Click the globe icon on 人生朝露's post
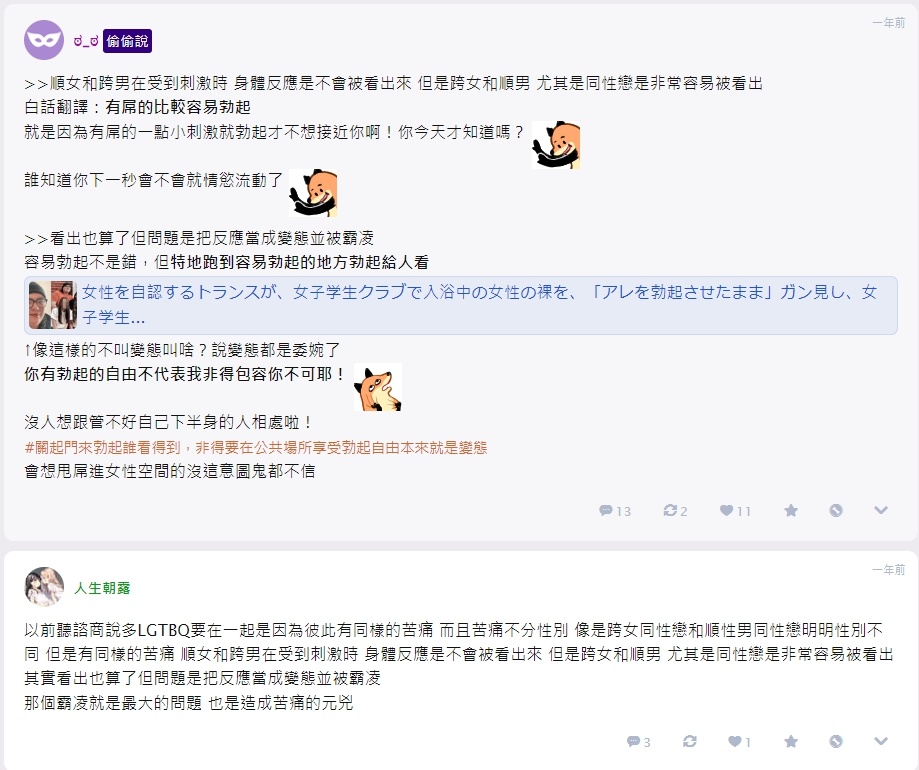This screenshot has height=770, width=919. point(836,741)
